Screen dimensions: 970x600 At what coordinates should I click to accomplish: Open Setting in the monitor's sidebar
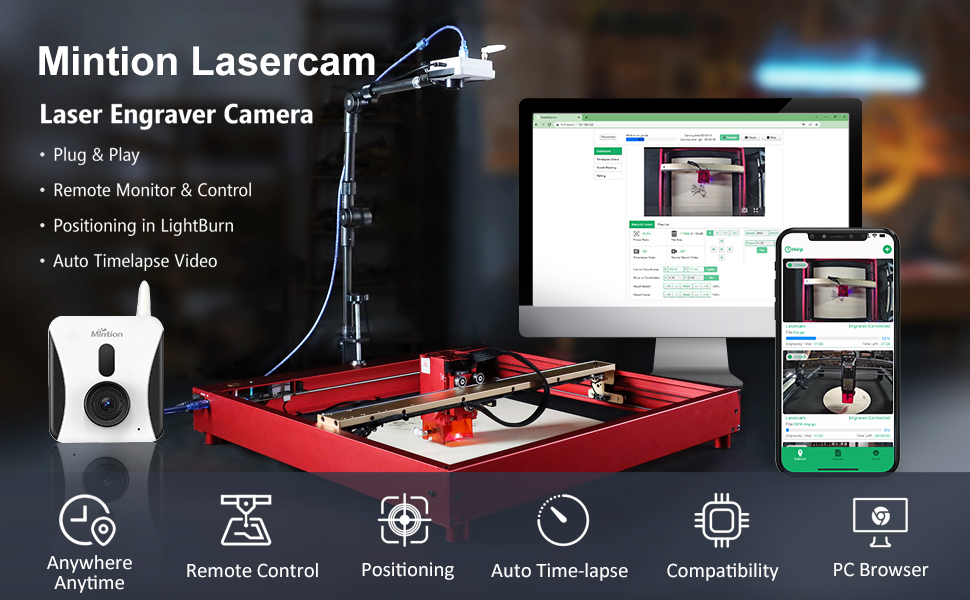tap(607, 176)
